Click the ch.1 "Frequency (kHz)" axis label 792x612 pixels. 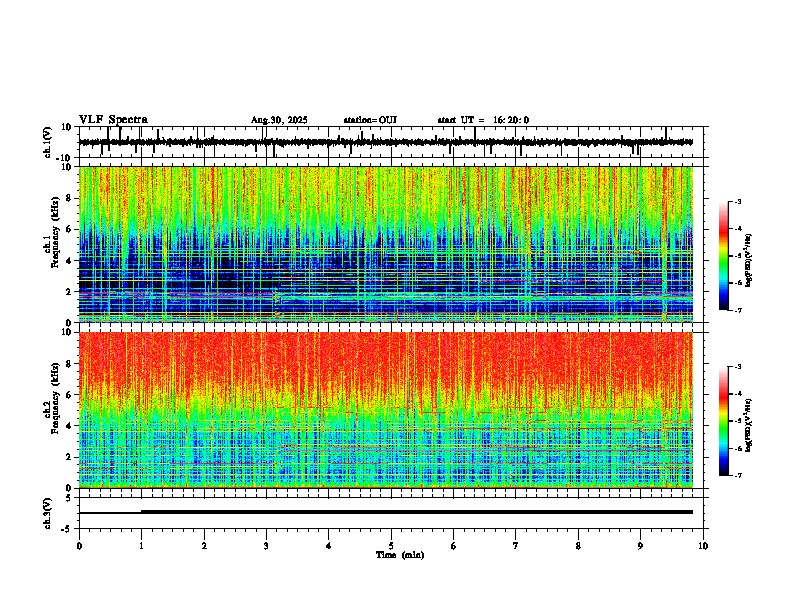click(x=55, y=232)
